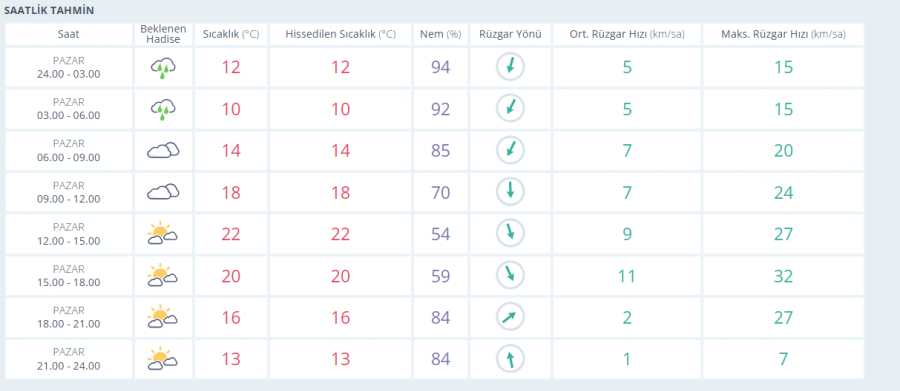The width and height of the screenshot is (900, 391).
Task: Click the SAATLİK TAHMİN section title
Action: 49,11
